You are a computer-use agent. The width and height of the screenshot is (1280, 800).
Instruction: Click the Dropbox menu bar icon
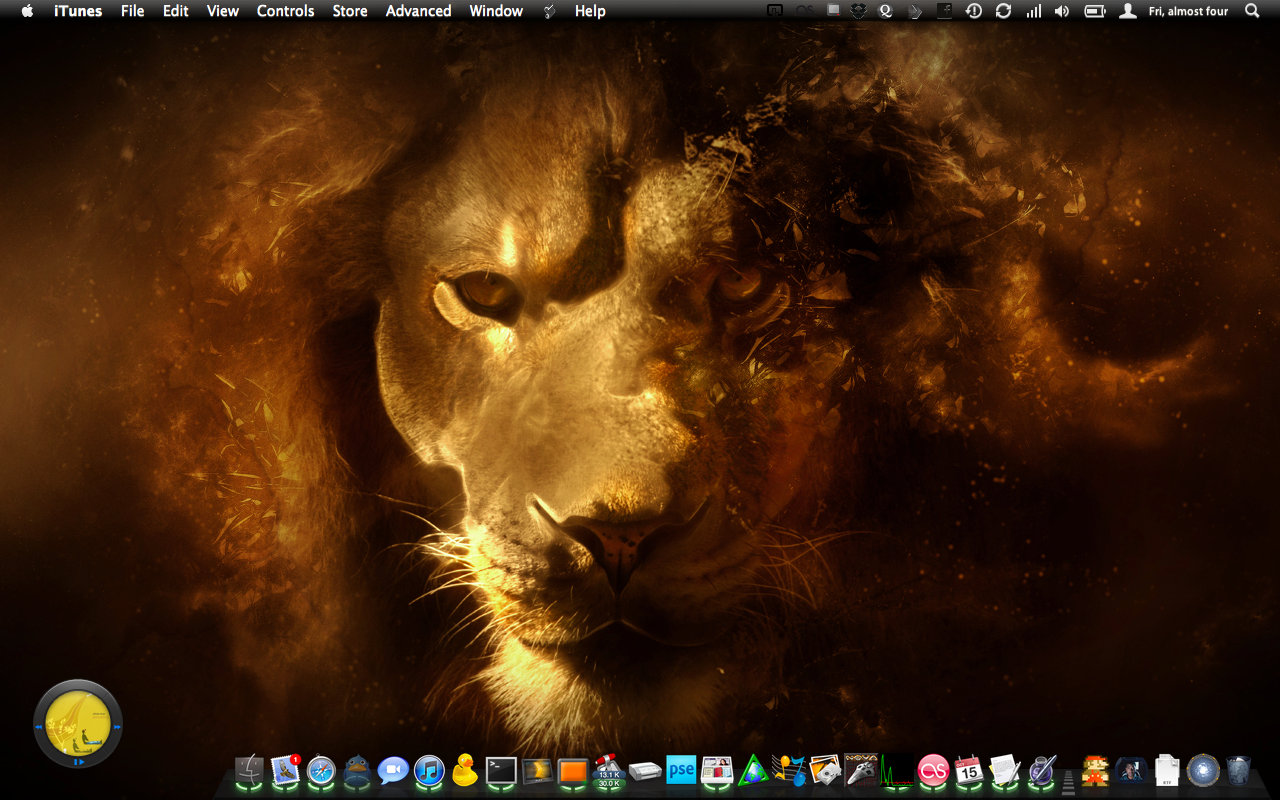pyautogui.click(x=858, y=11)
